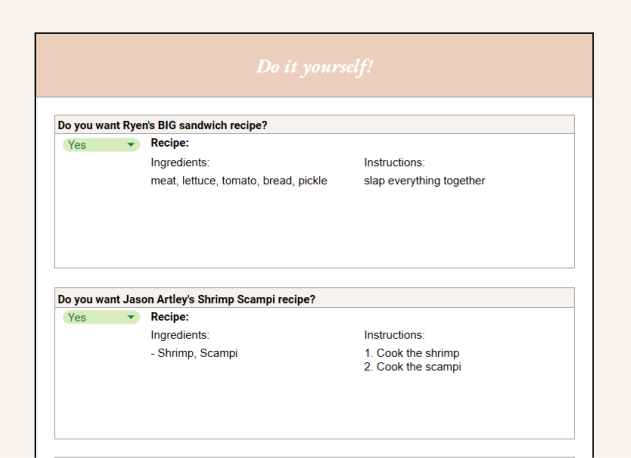Click the Ingredients label in Shrimp Scampi recipe
Viewport: 631px width, 458px height.
coord(180,335)
